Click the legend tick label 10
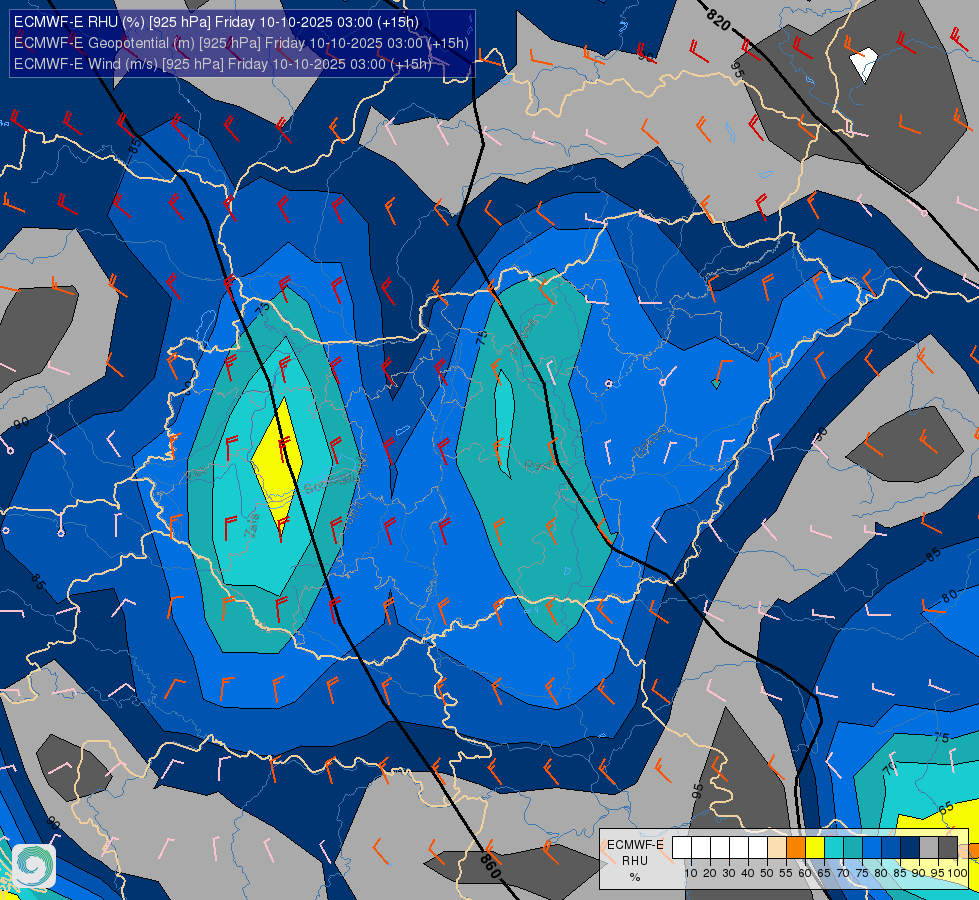Image resolution: width=979 pixels, height=900 pixels. tap(691, 873)
